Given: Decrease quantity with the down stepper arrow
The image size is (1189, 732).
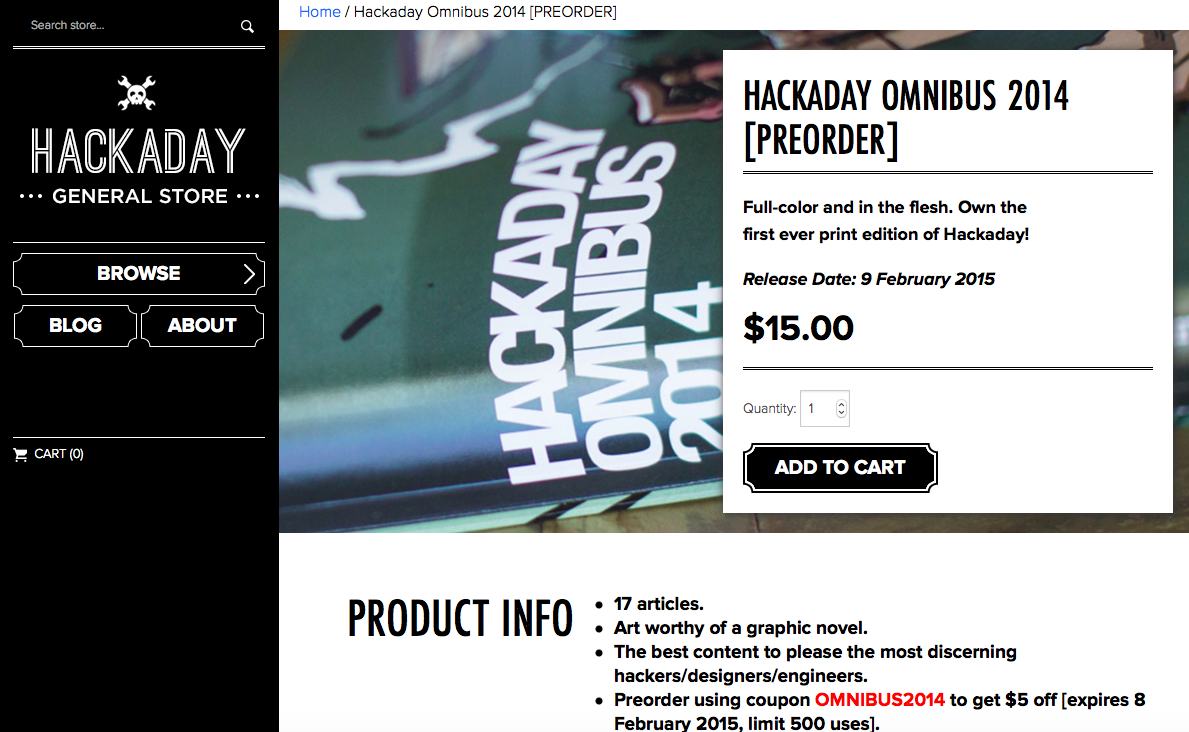Looking at the screenshot, I should (x=841, y=413).
